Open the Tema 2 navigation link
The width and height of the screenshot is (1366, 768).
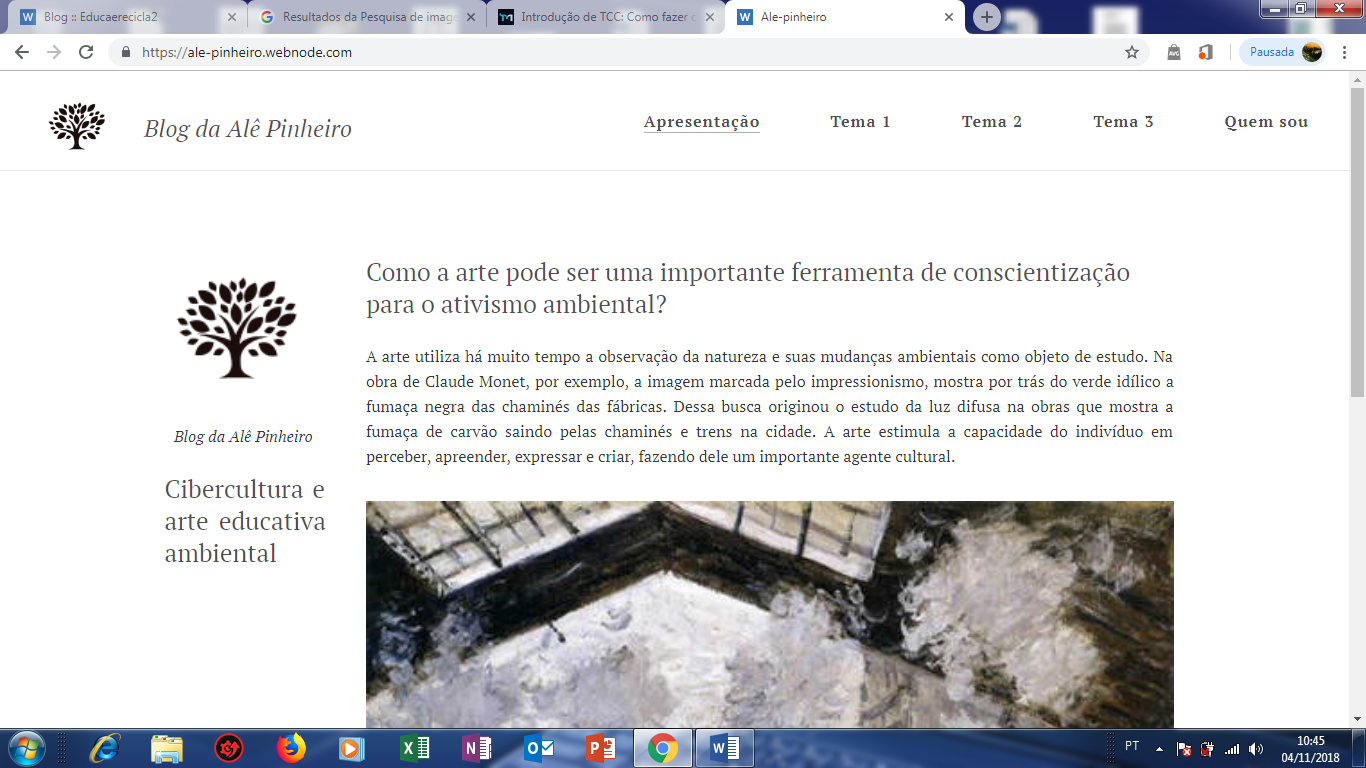(991, 122)
